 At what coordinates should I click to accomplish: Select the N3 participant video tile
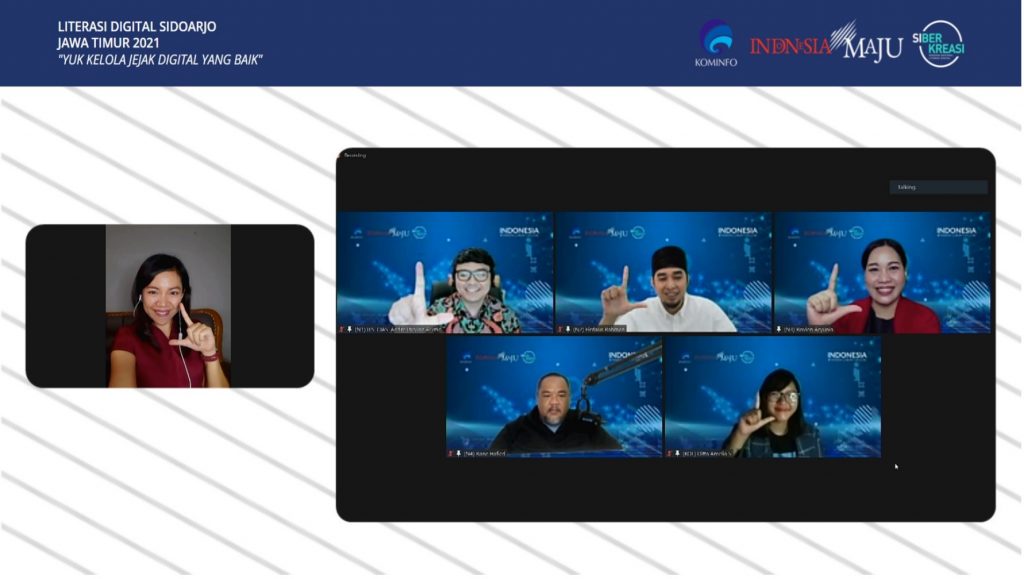tap(882, 271)
